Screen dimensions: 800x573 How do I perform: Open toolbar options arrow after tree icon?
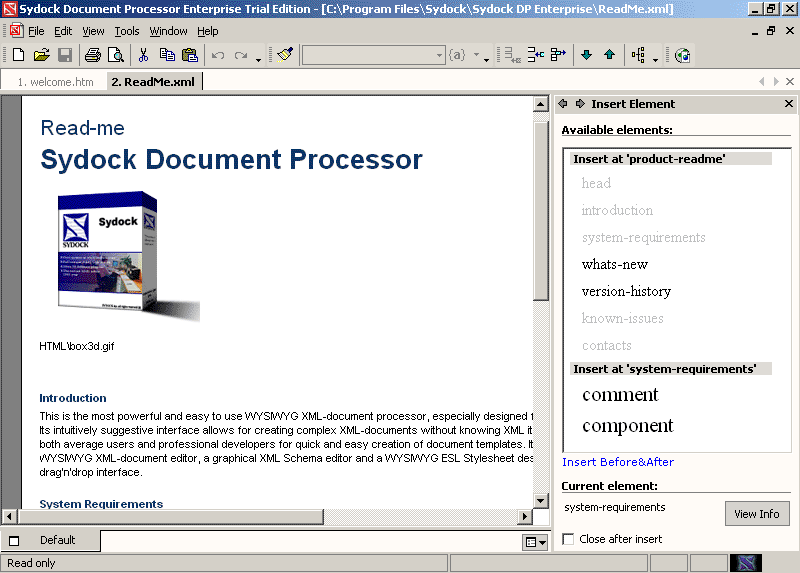tap(656, 60)
